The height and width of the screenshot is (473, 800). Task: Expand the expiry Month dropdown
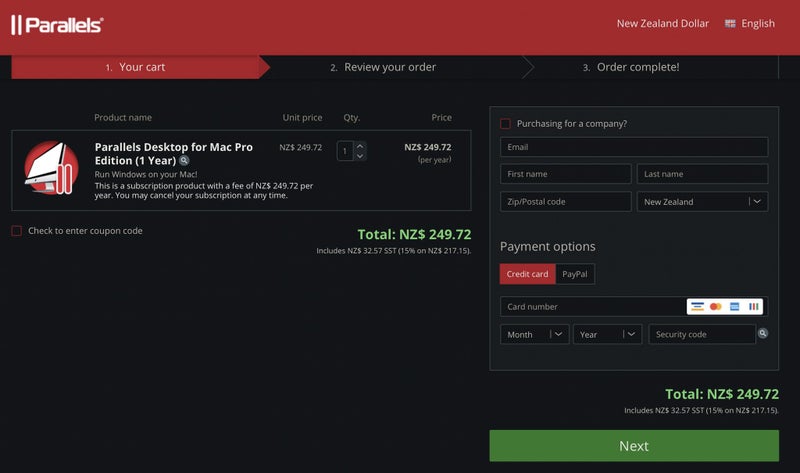pyautogui.click(x=534, y=334)
